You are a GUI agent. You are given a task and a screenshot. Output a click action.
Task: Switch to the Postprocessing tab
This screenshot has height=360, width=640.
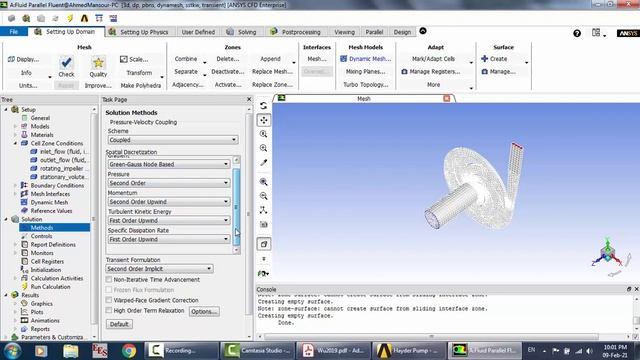pos(296,32)
